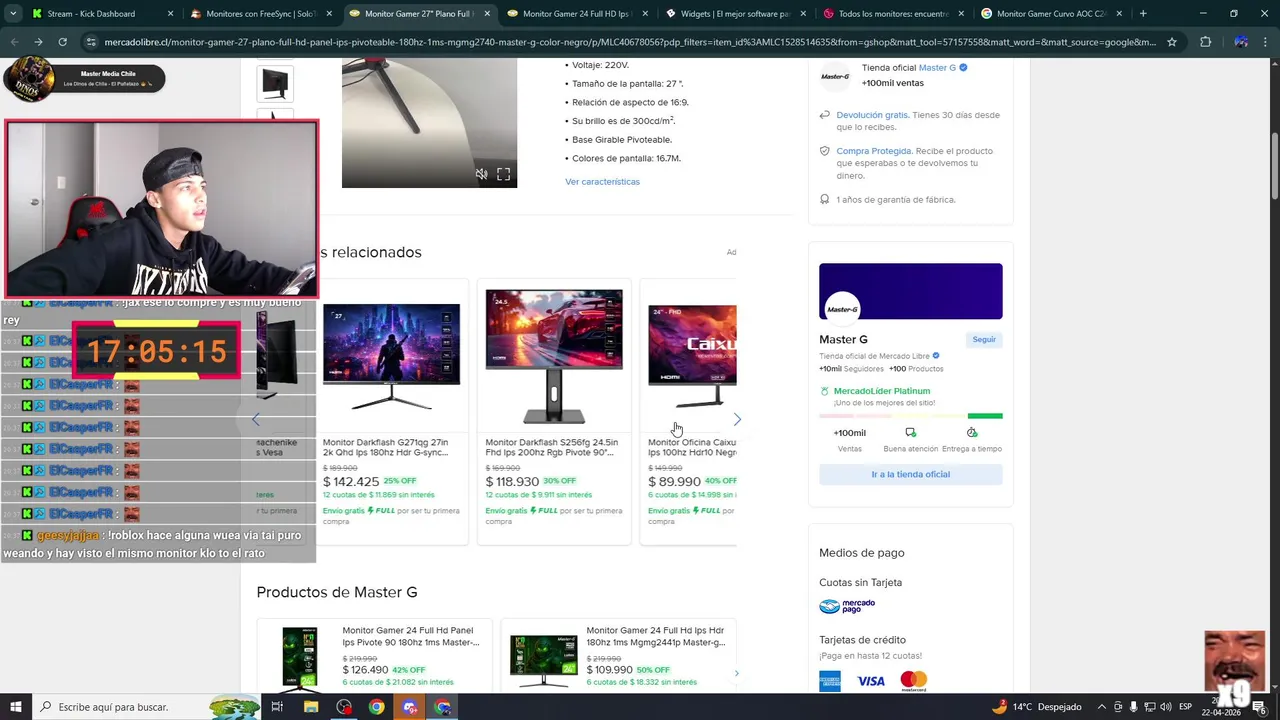Open Task View on the taskbar
This screenshot has height=720, width=1280.
click(x=277, y=707)
